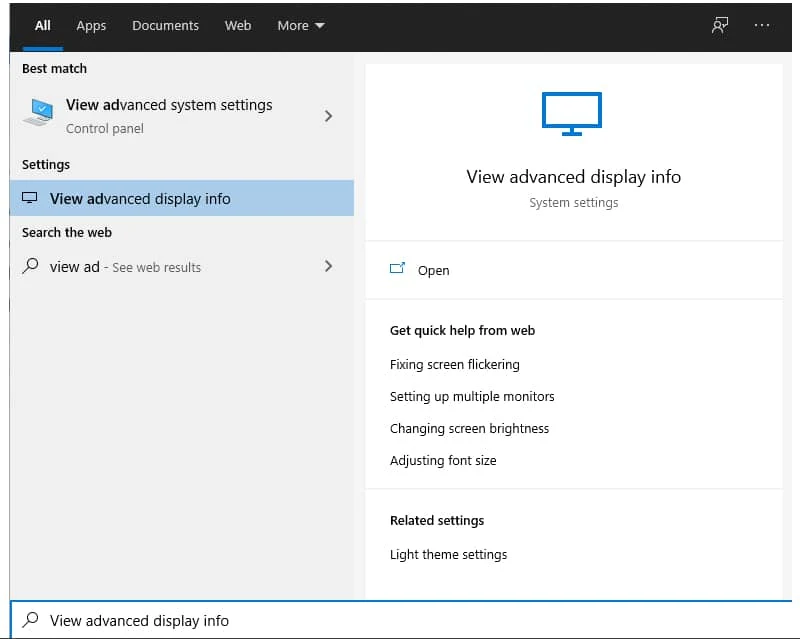Screen dimensions: 800x639
Task: Click Adjusting font size help link
Action: [x=443, y=460]
